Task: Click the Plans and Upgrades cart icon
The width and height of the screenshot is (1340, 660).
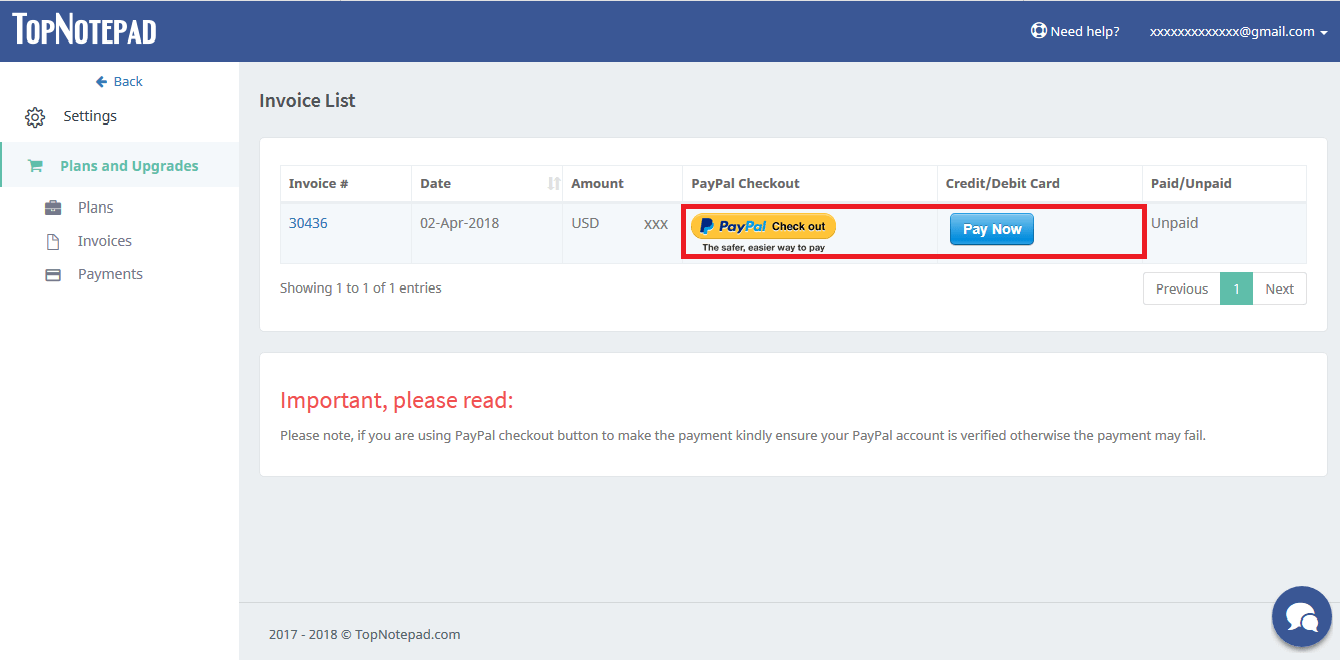Action: 35,166
